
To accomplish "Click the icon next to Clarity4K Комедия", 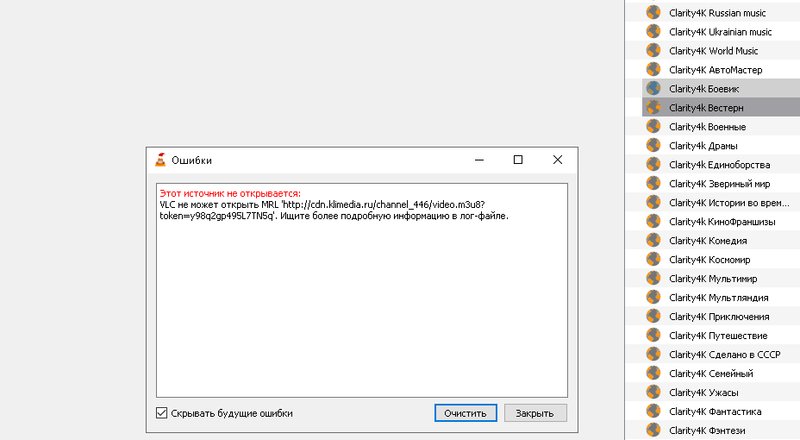I will tap(654, 241).
